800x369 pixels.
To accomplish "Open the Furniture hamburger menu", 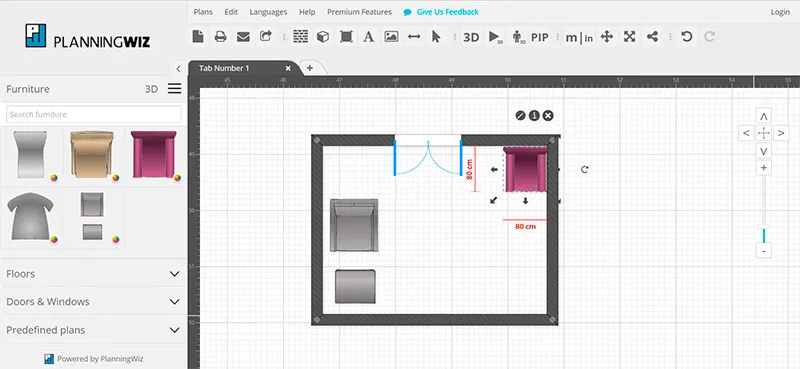I will point(174,89).
